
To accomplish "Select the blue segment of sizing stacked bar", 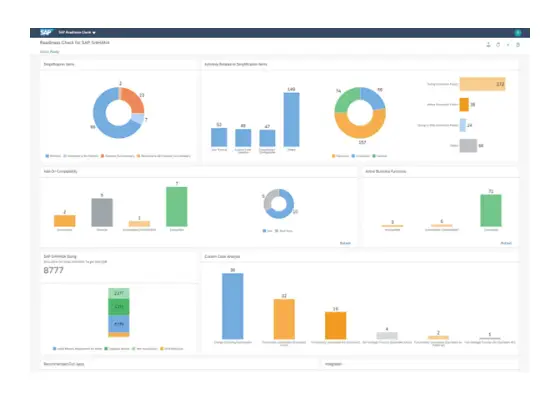I will point(119,324).
